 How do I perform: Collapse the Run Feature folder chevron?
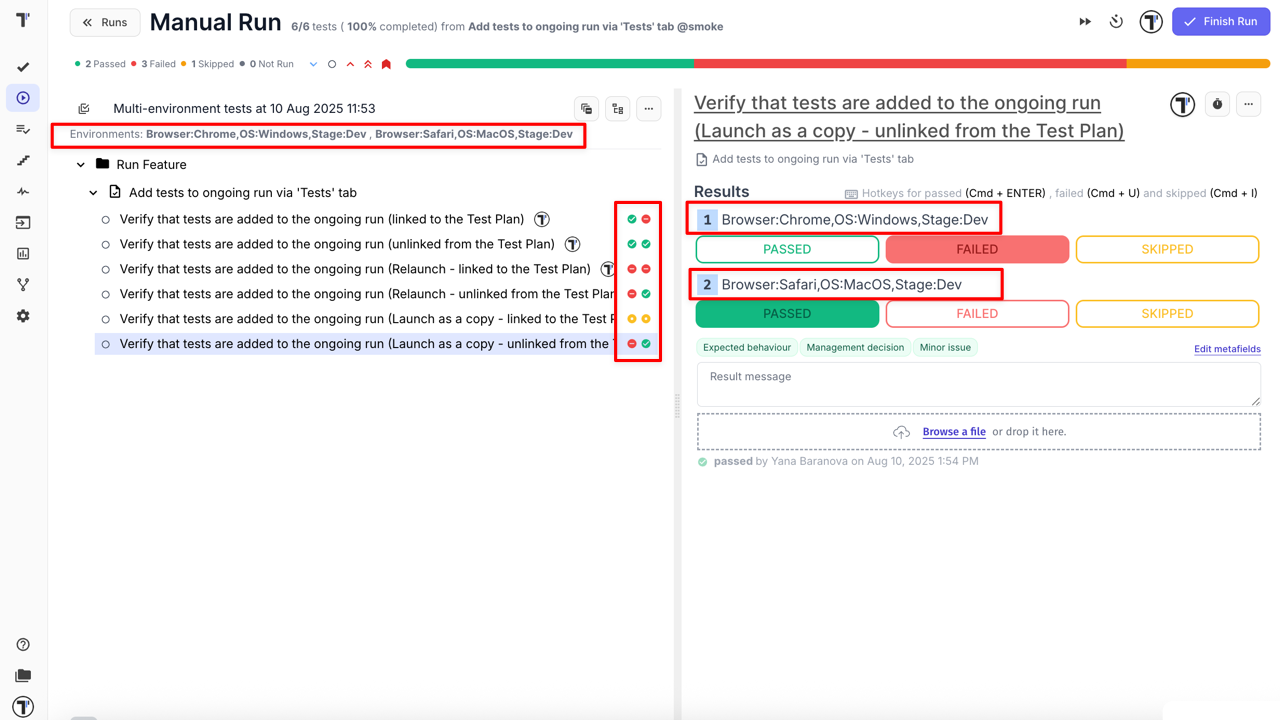(x=81, y=165)
